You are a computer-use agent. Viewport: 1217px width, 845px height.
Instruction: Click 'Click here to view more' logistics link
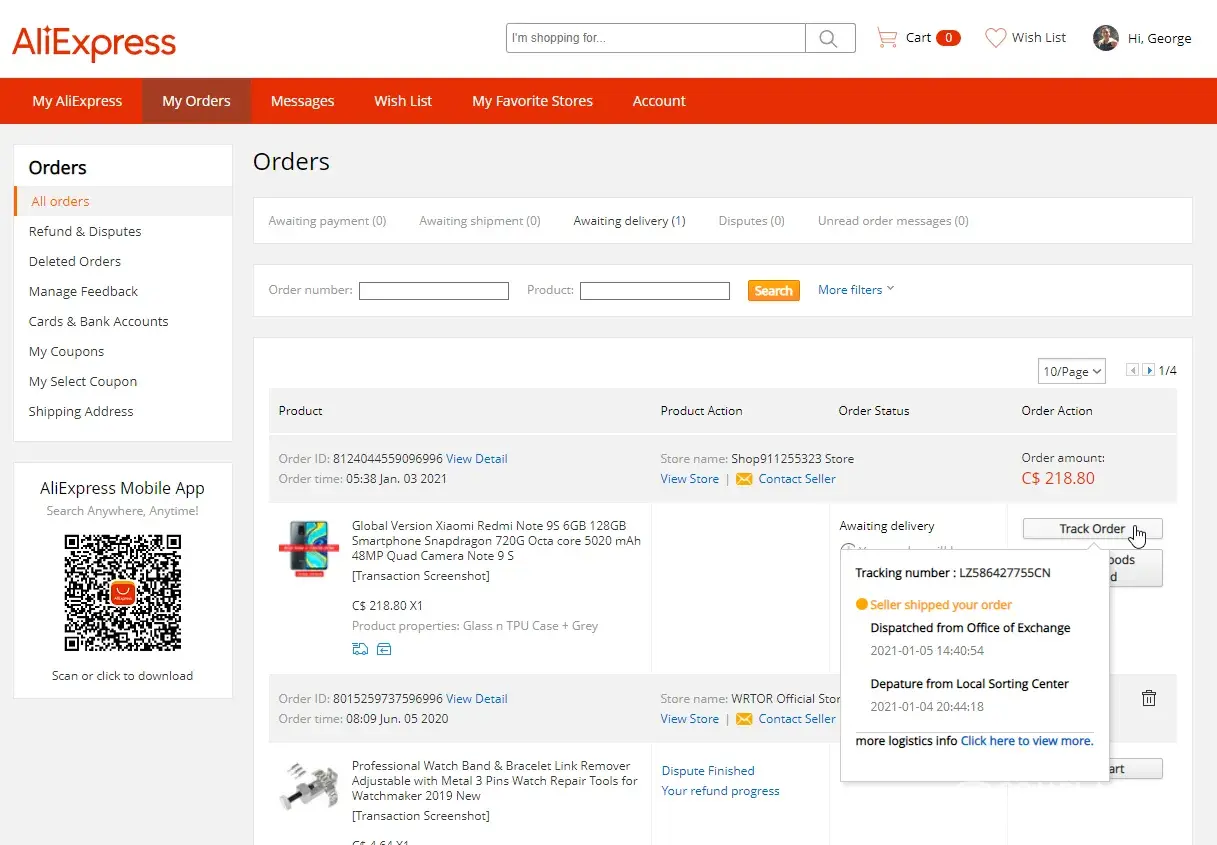coord(1026,741)
